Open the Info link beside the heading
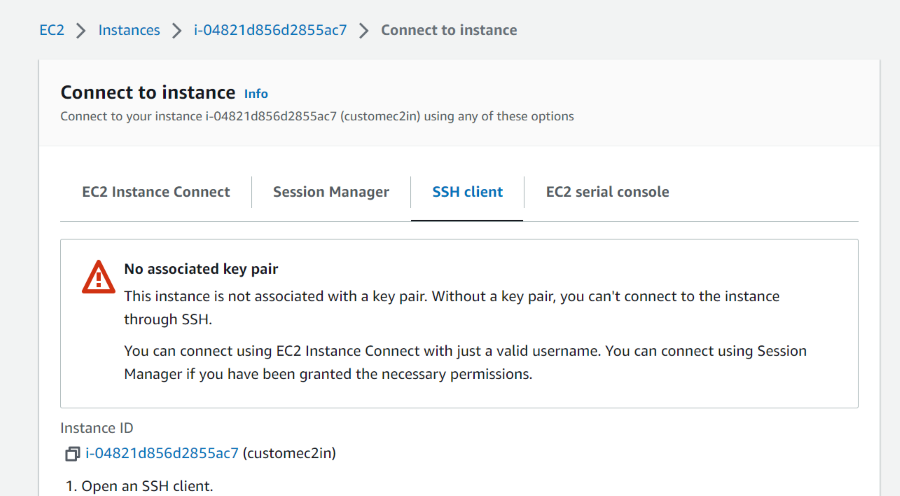The width and height of the screenshot is (900, 496). coord(256,93)
